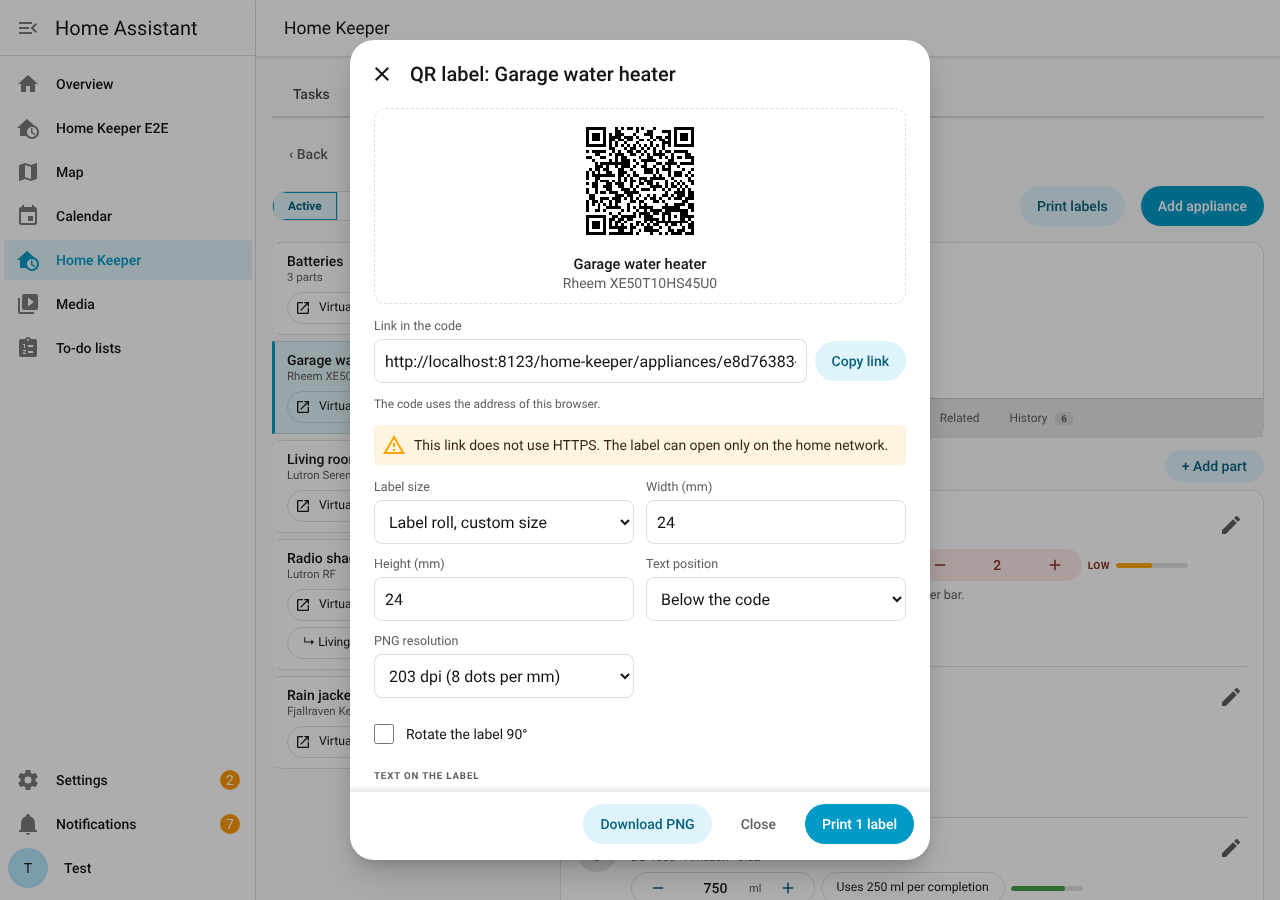Viewport: 1280px width, 900px height.
Task: Collapse the Home Assistant sidebar menu icon
Action: coord(28,28)
